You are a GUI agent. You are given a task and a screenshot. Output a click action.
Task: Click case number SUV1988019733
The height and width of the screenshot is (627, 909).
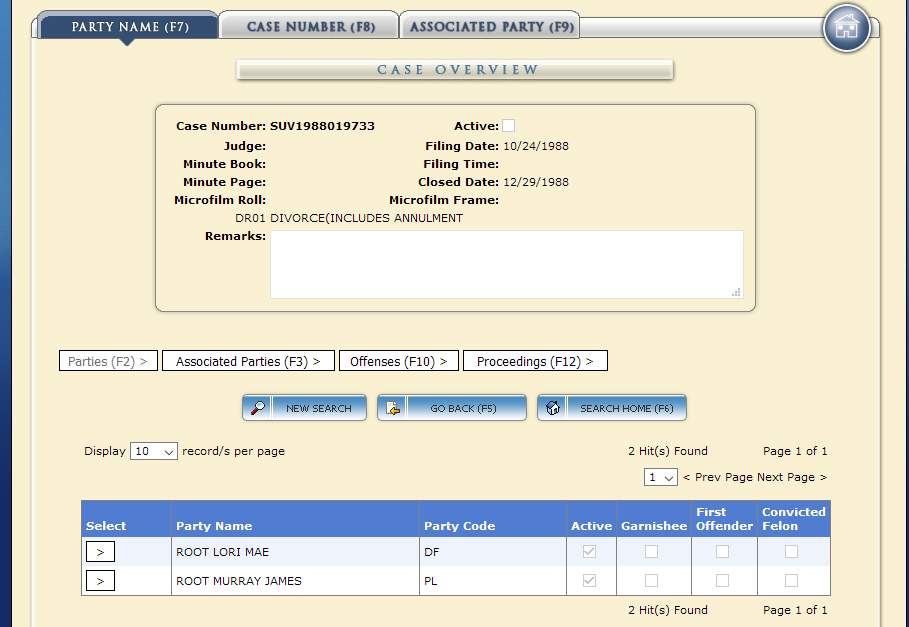[x=322, y=126]
